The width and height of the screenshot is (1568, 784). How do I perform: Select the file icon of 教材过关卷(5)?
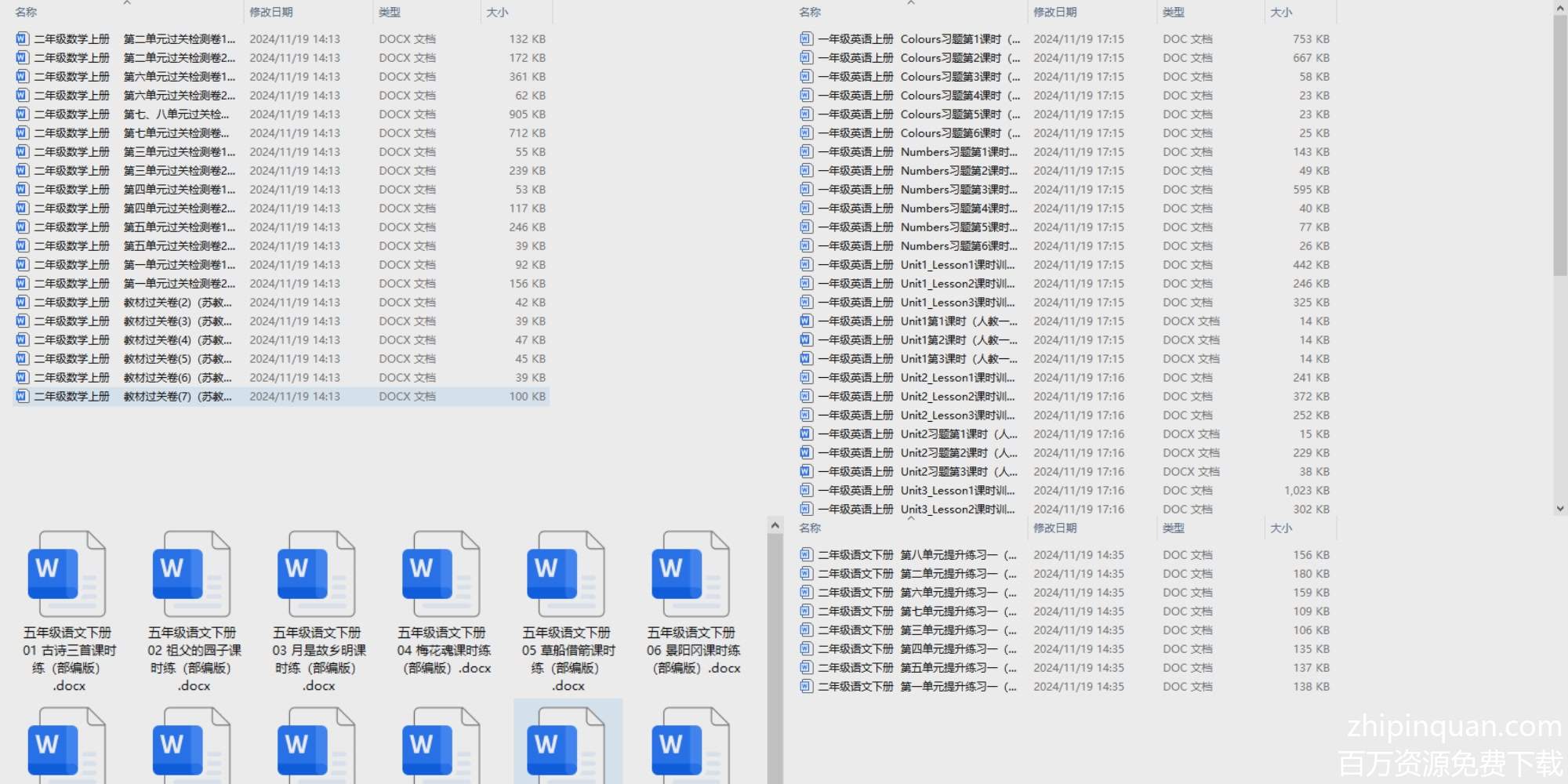pos(22,358)
